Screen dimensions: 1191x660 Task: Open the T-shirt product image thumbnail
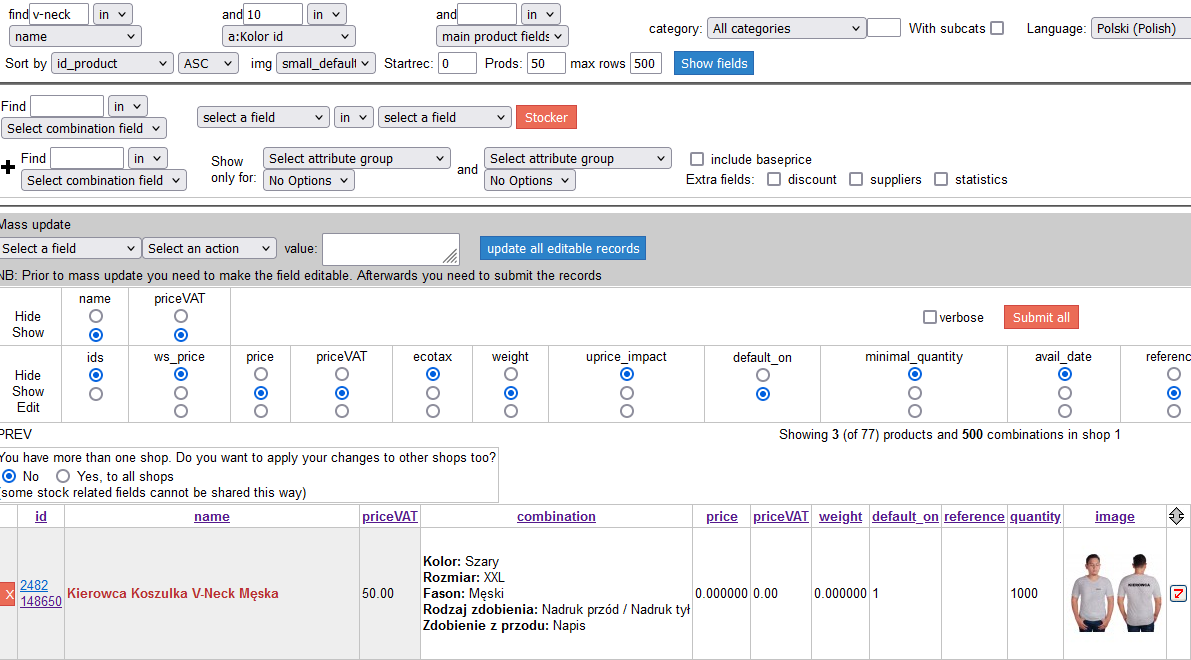(1114, 592)
